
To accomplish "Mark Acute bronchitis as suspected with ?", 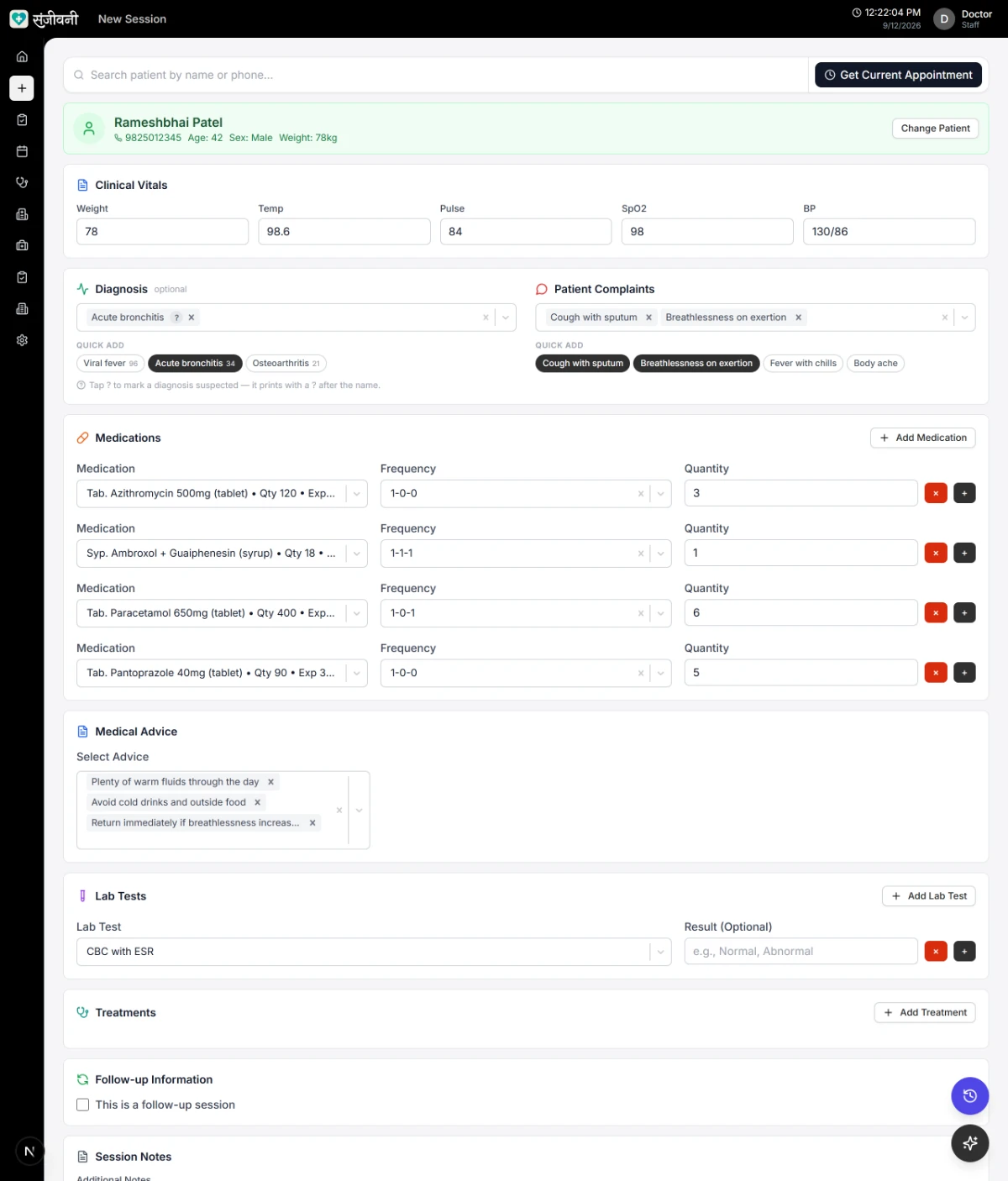I will coord(176,318).
